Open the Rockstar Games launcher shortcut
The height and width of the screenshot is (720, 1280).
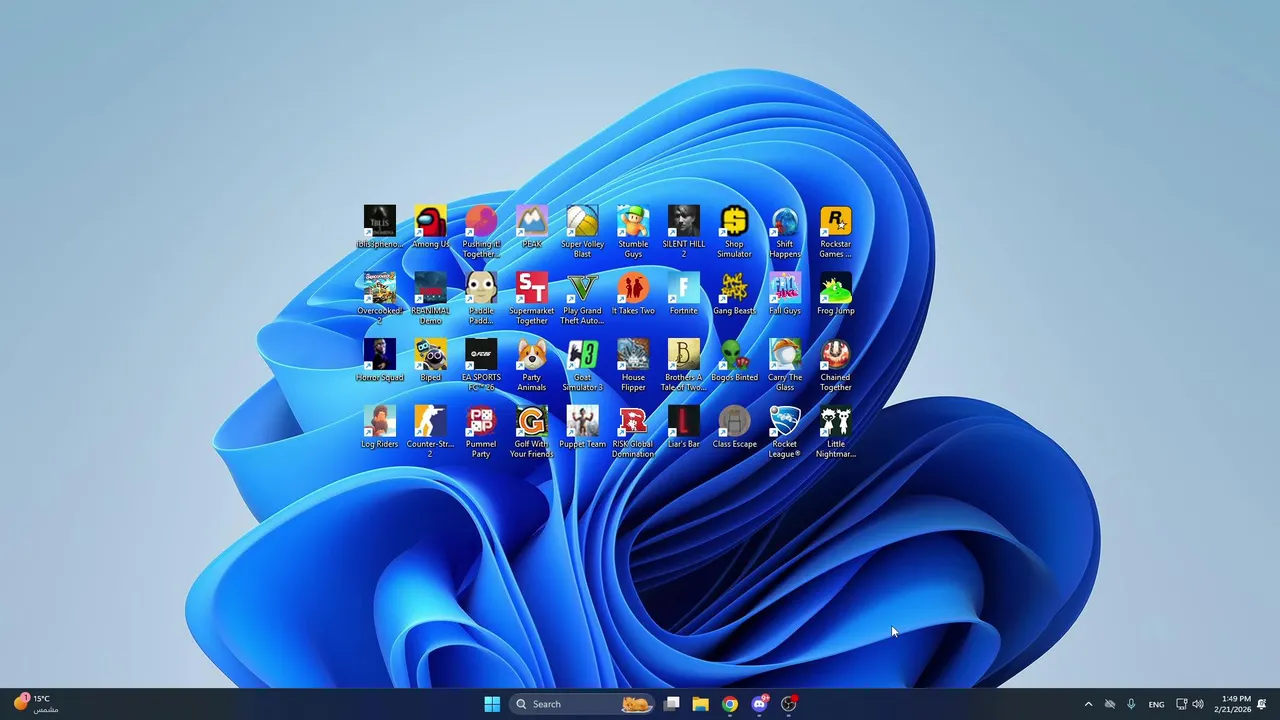point(836,232)
